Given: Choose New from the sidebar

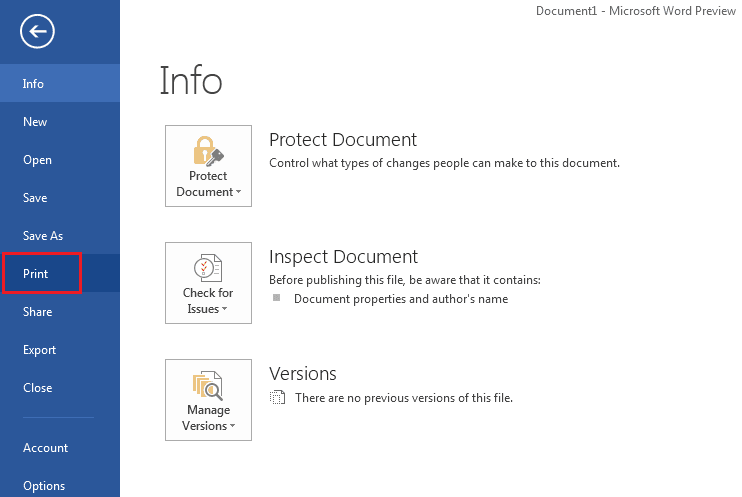Looking at the screenshot, I should [60, 122].
